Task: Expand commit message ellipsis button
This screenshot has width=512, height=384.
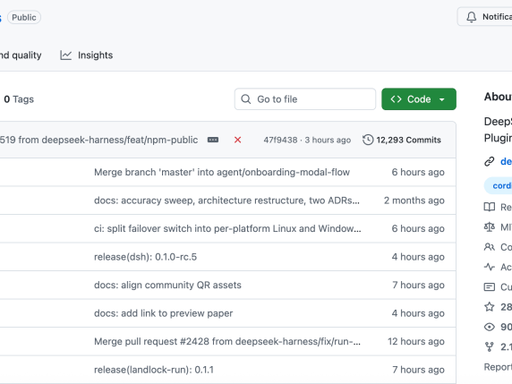Action: point(213,140)
